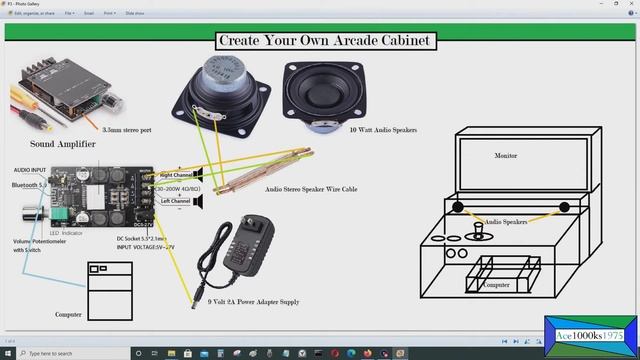Select the Photo Gallery taskbar icon
Screen dimensions: 640x360
pos(400,353)
